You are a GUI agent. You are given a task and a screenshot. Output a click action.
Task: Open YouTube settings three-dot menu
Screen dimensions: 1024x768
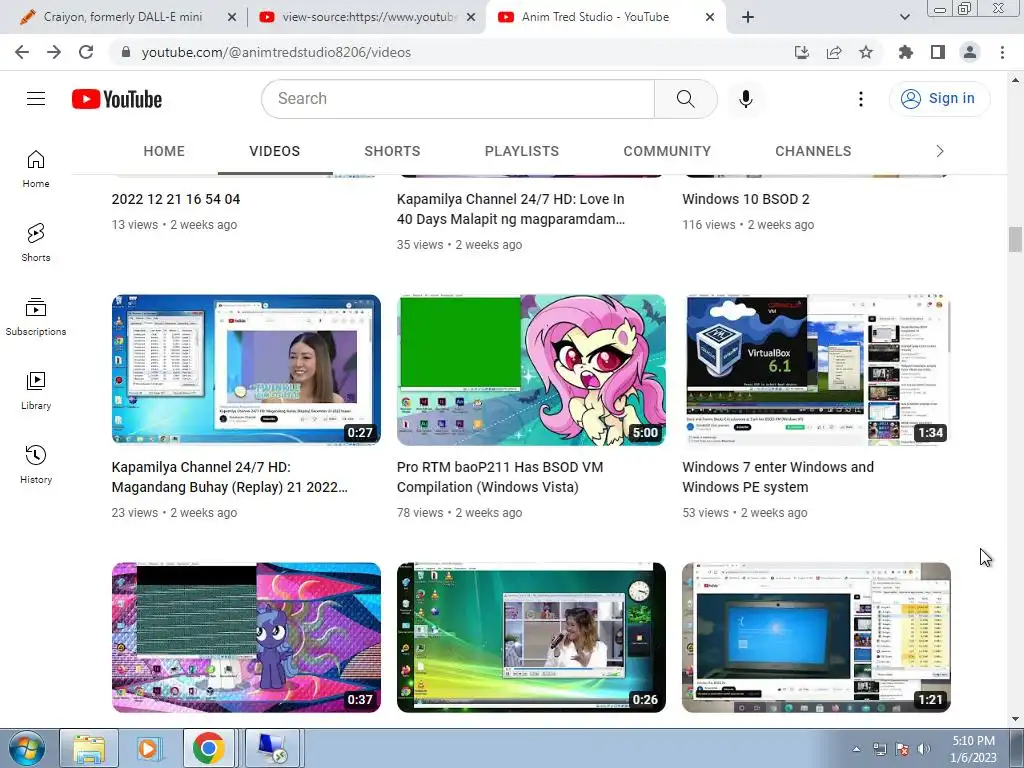(x=861, y=99)
